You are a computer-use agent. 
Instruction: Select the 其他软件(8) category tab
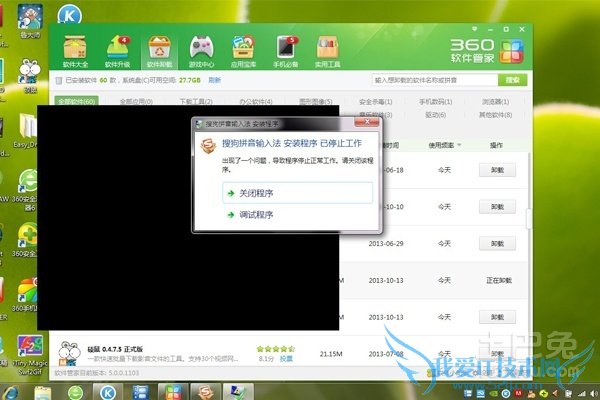click(x=496, y=115)
